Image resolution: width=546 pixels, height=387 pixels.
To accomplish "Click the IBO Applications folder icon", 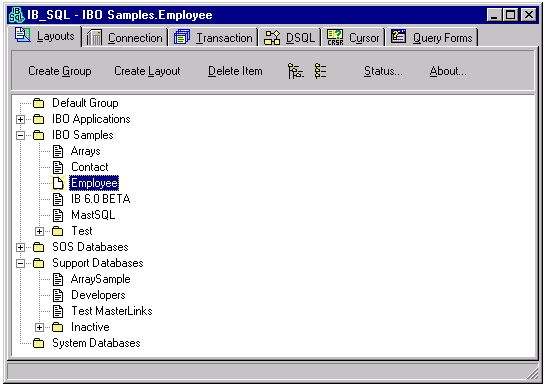I will point(38,119).
